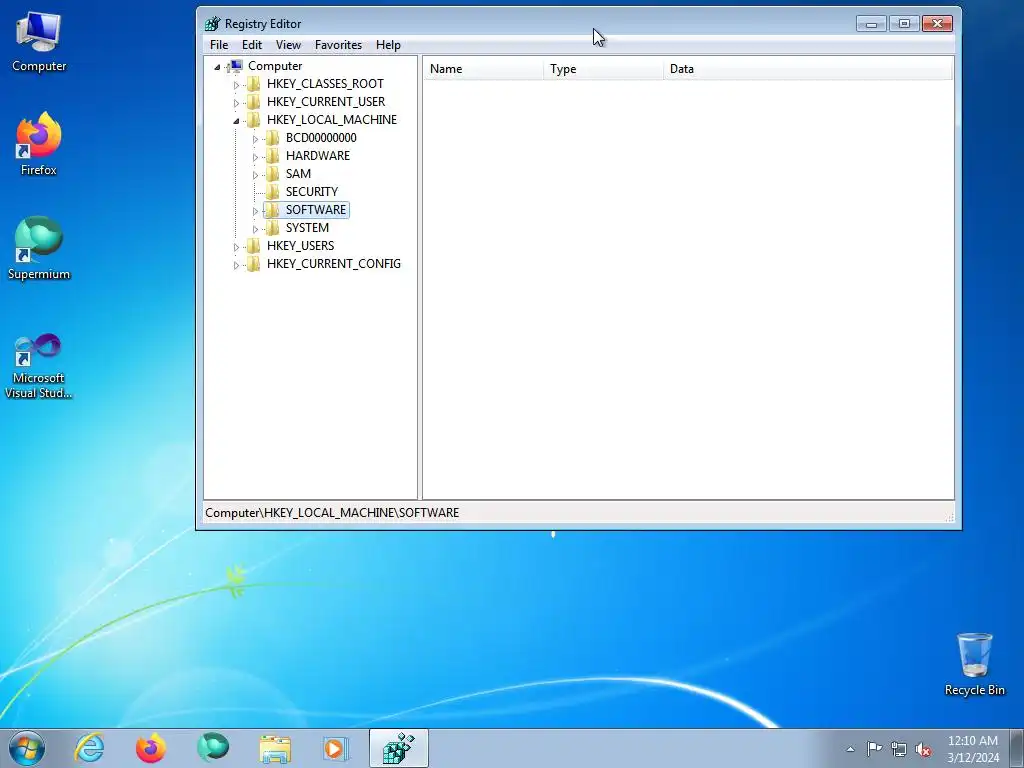Select the Computer icon in registry tree

(x=236, y=65)
